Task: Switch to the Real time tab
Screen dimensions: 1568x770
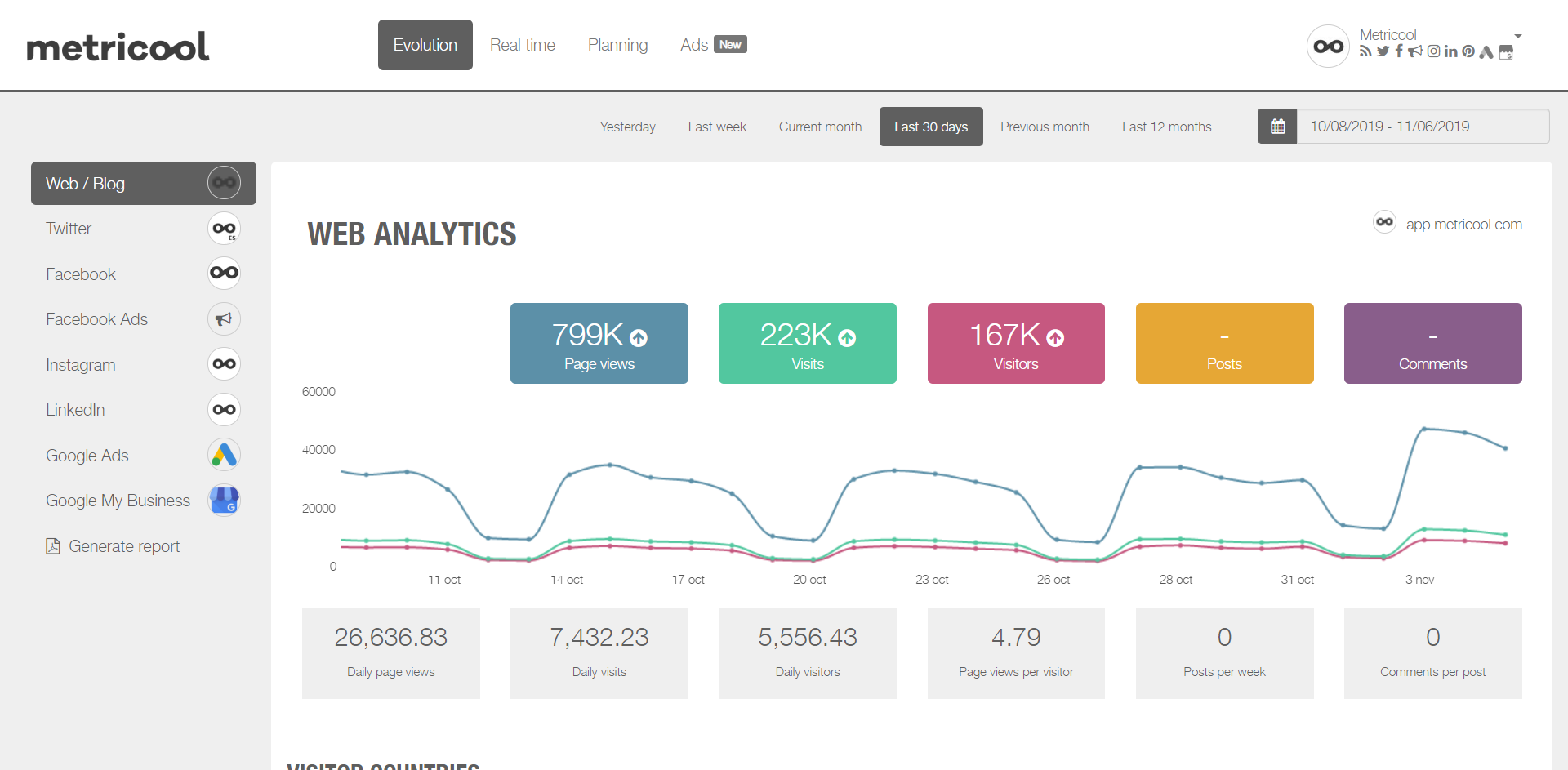Action: (522, 45)
